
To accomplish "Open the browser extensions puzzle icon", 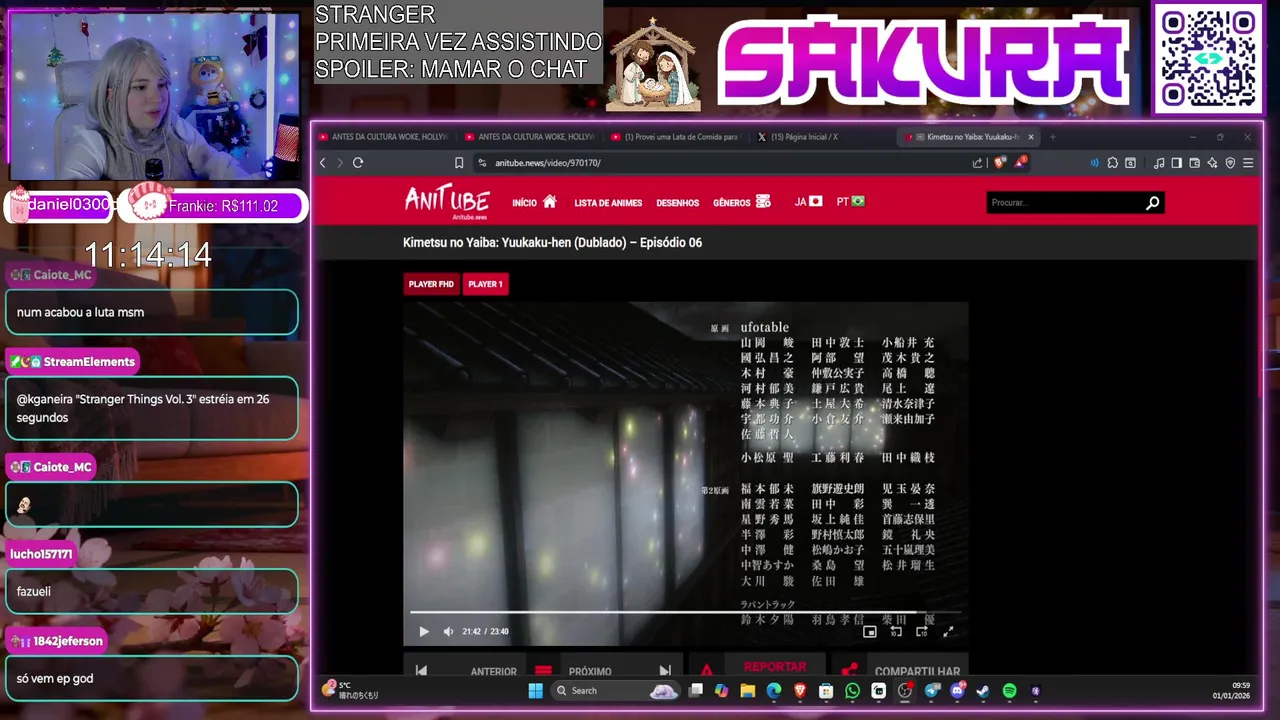I will (1112, 163).
